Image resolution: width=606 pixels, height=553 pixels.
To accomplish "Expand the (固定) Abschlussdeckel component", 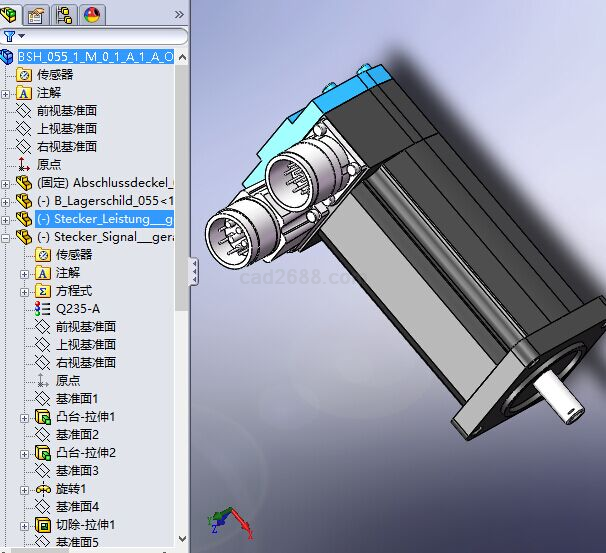I will coord(7,183).
